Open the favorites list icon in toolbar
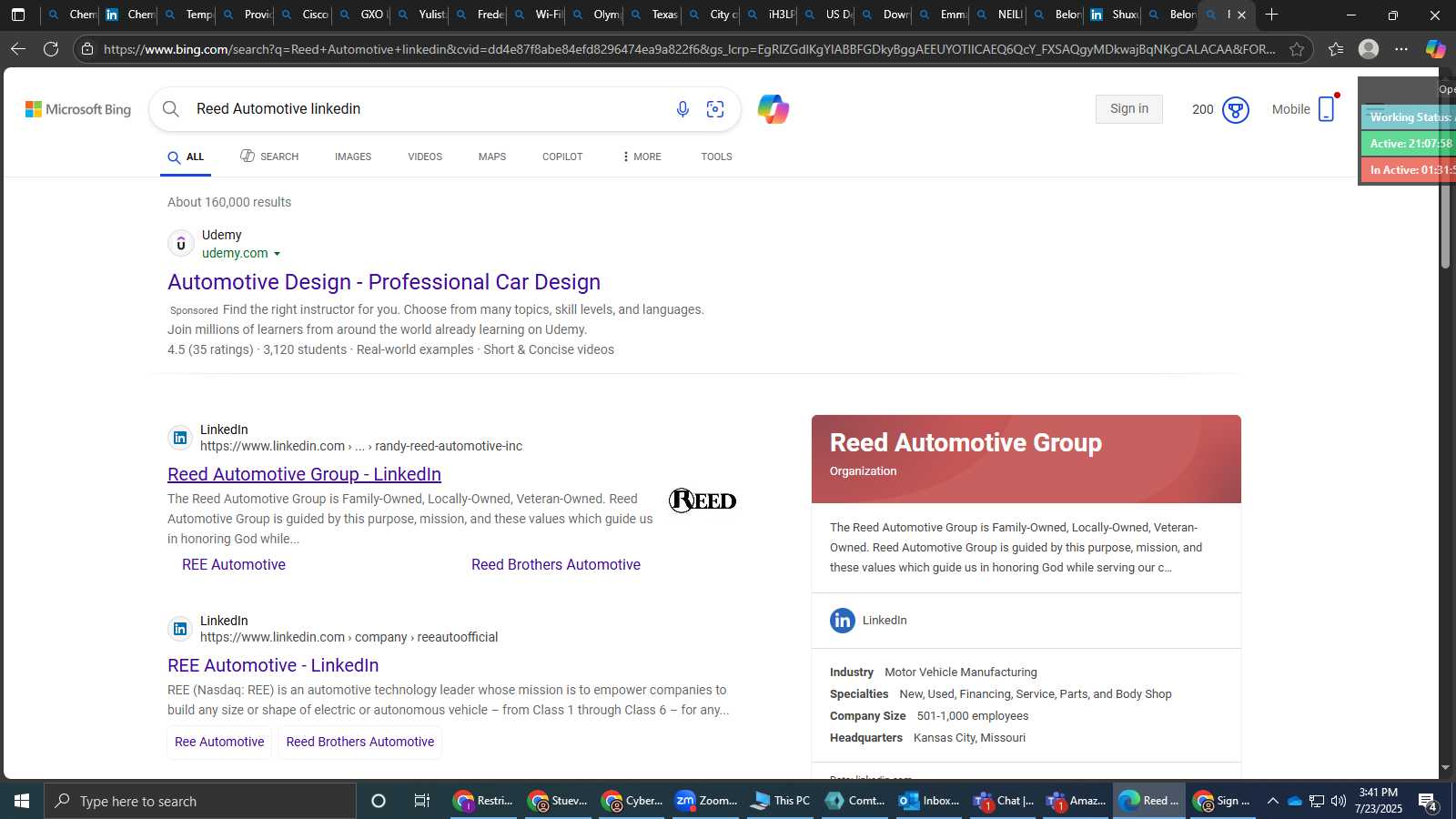Viewport: 1456px width, 819px height. click(x=1335, y=49)
